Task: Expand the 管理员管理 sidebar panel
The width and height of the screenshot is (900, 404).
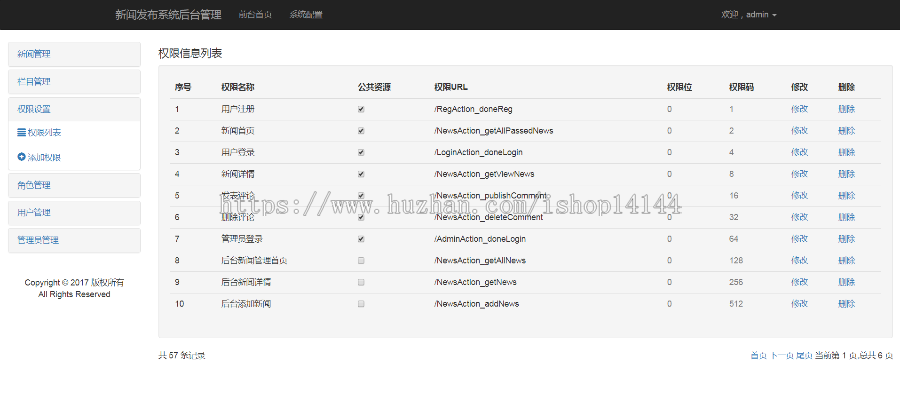Action: (x=75, y=240)
